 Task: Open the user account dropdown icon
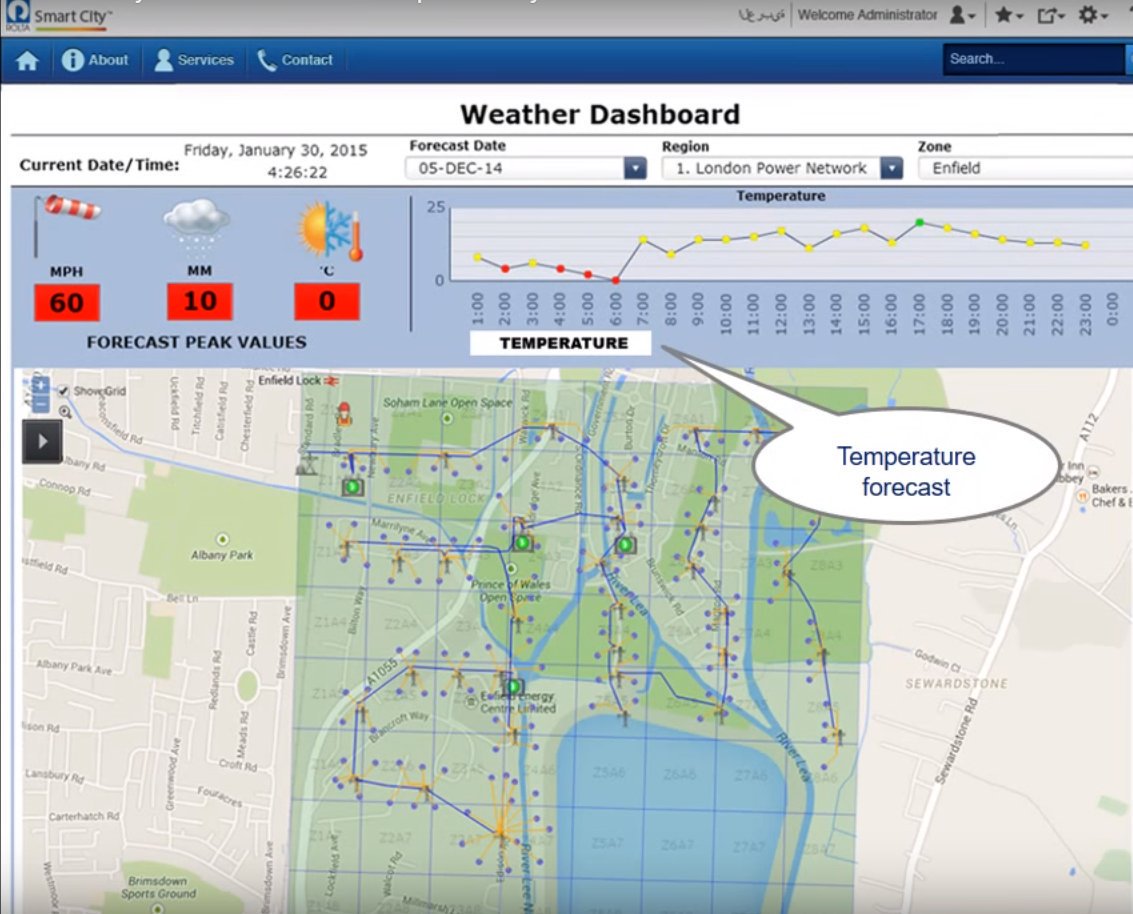(962, 14)
